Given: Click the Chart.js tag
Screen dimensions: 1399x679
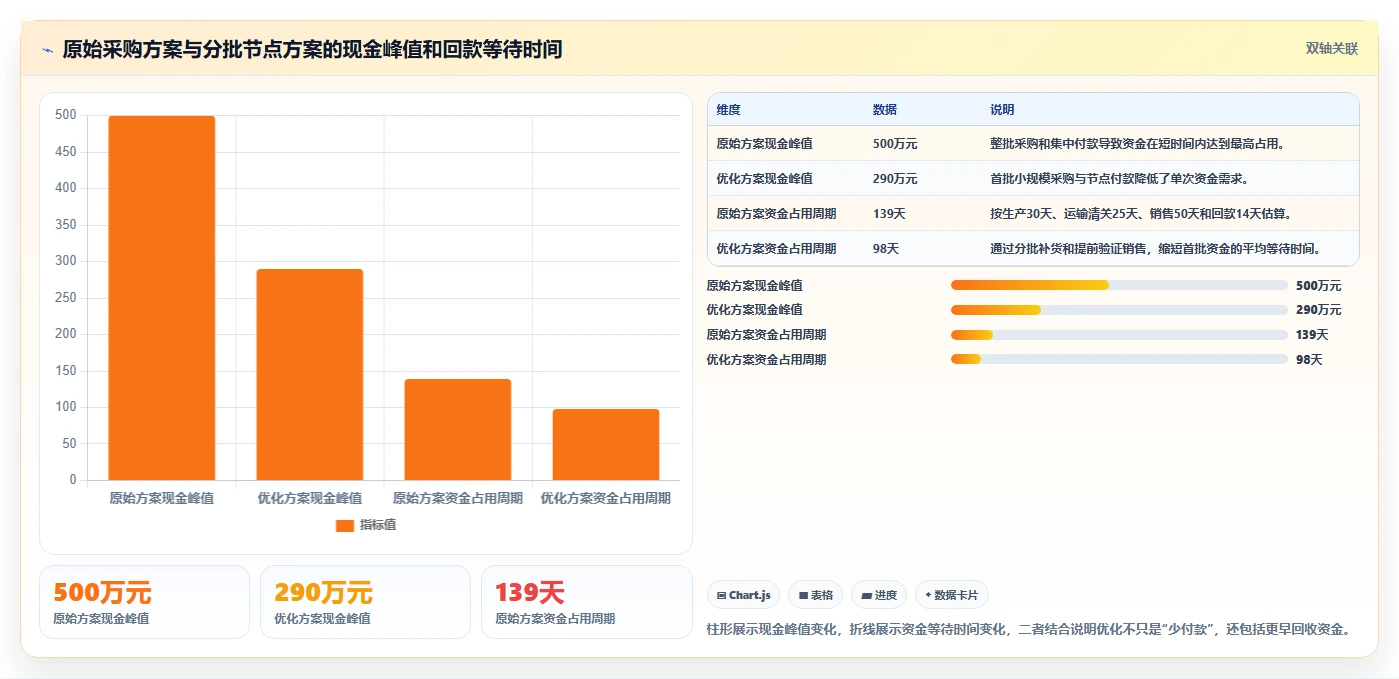Looking at the screenshot, I should pos(744,595).
